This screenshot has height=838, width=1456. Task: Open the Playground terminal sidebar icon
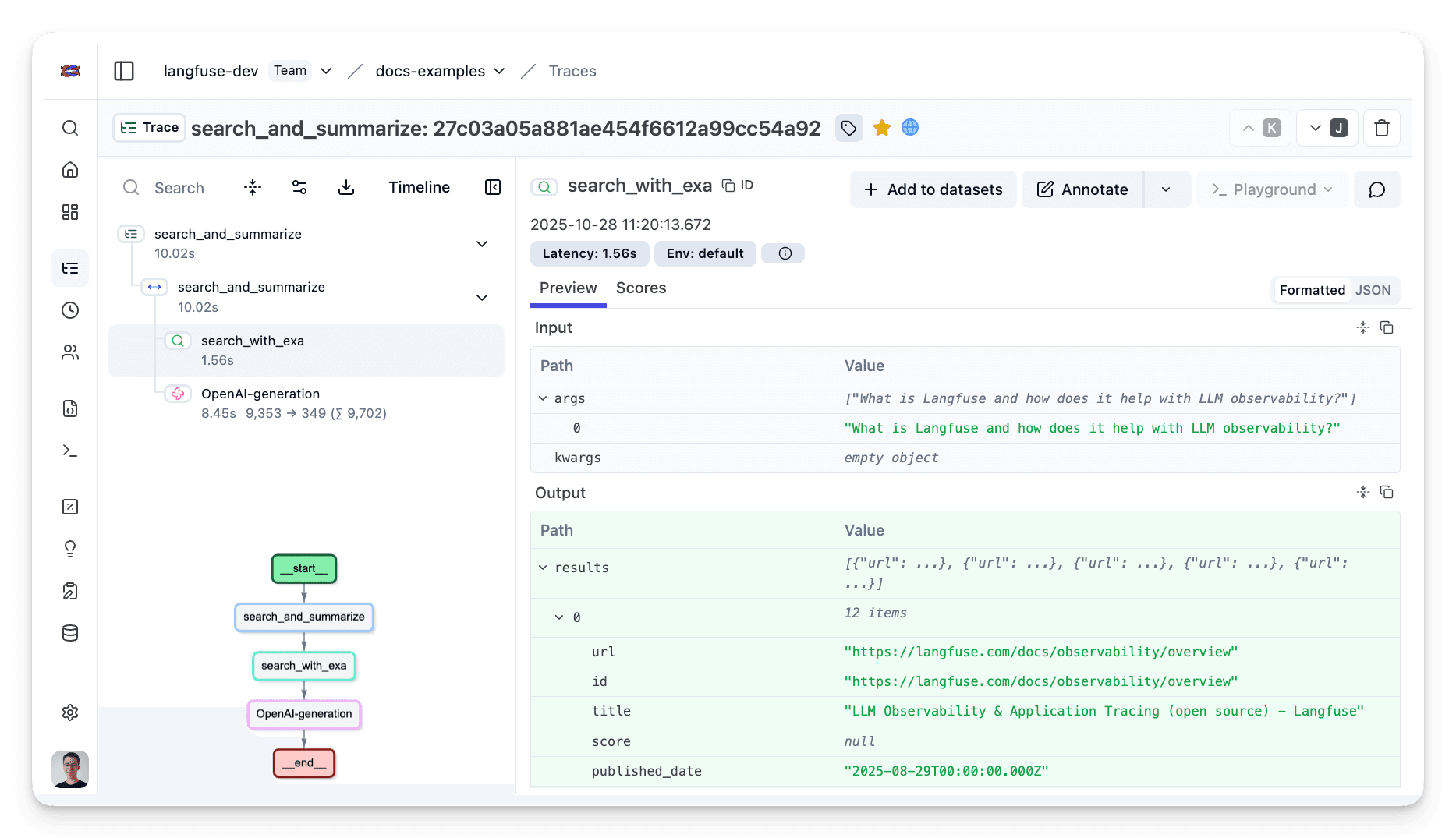click(x=70, y=451)
